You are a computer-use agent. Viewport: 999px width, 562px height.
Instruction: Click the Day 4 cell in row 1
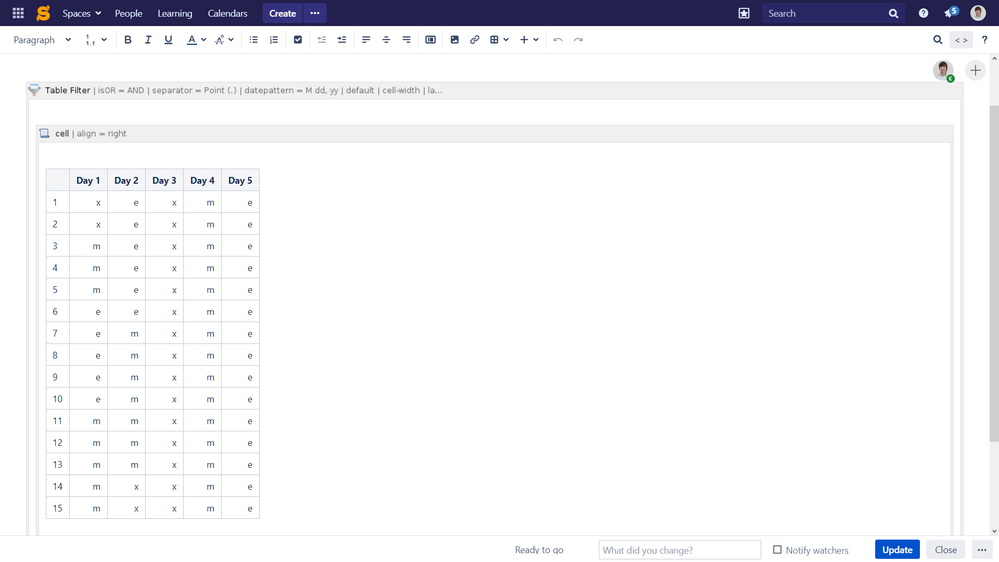[x=203, y=203]
